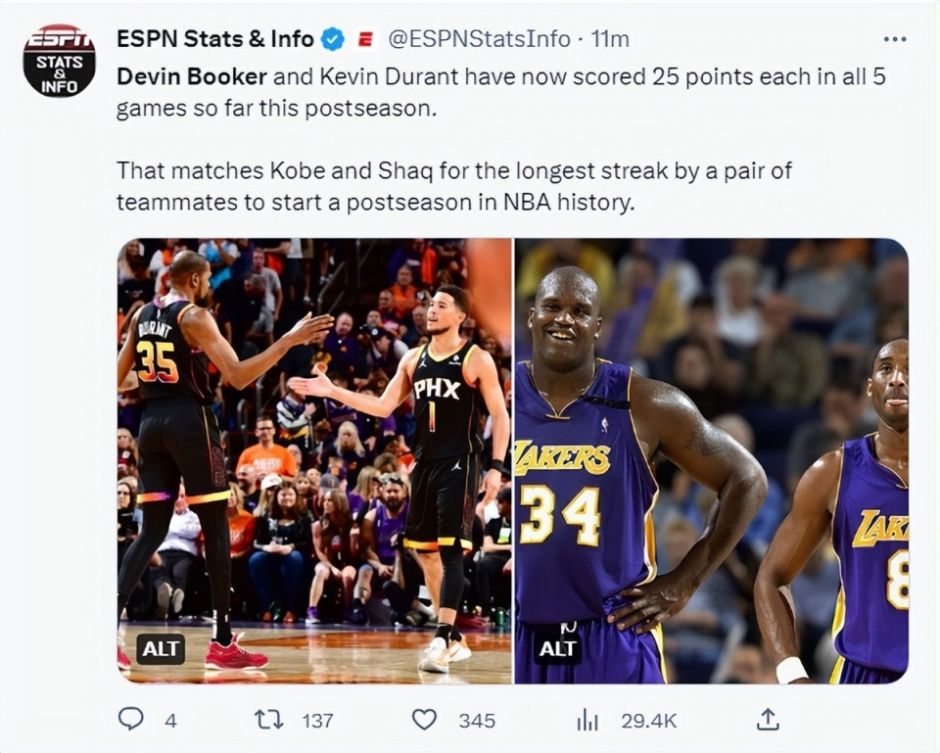The height and width of the screenshot is (753, 940).
Task: Click the 137 retweet count
Action: (317, 720)
